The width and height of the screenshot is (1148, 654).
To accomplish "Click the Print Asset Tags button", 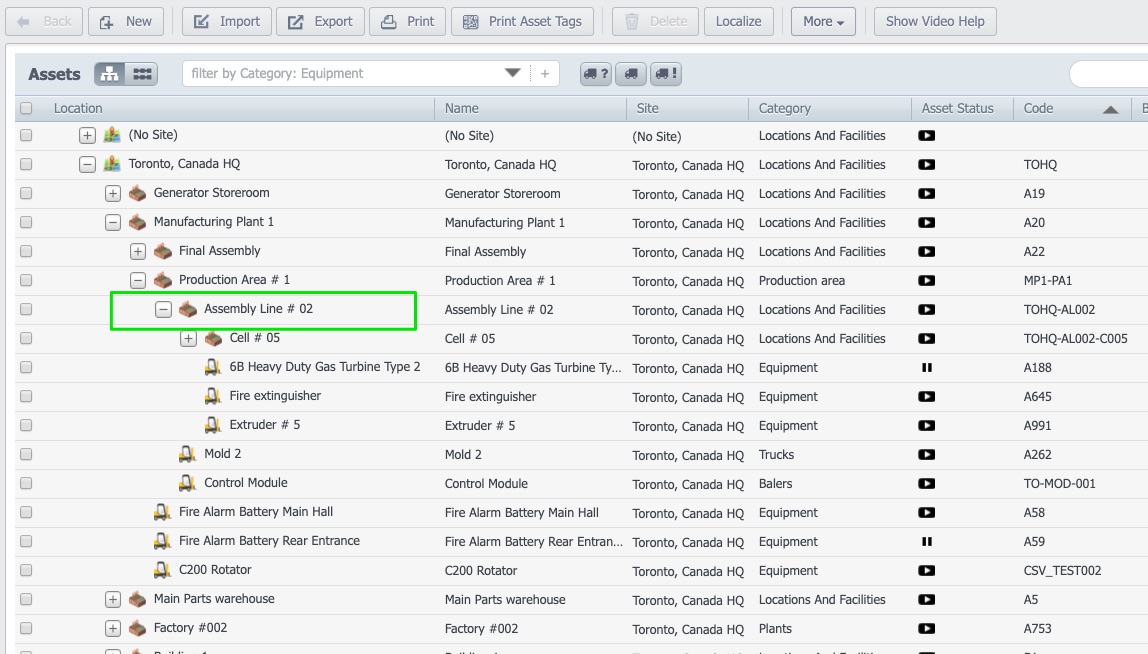I will (523, 21).
